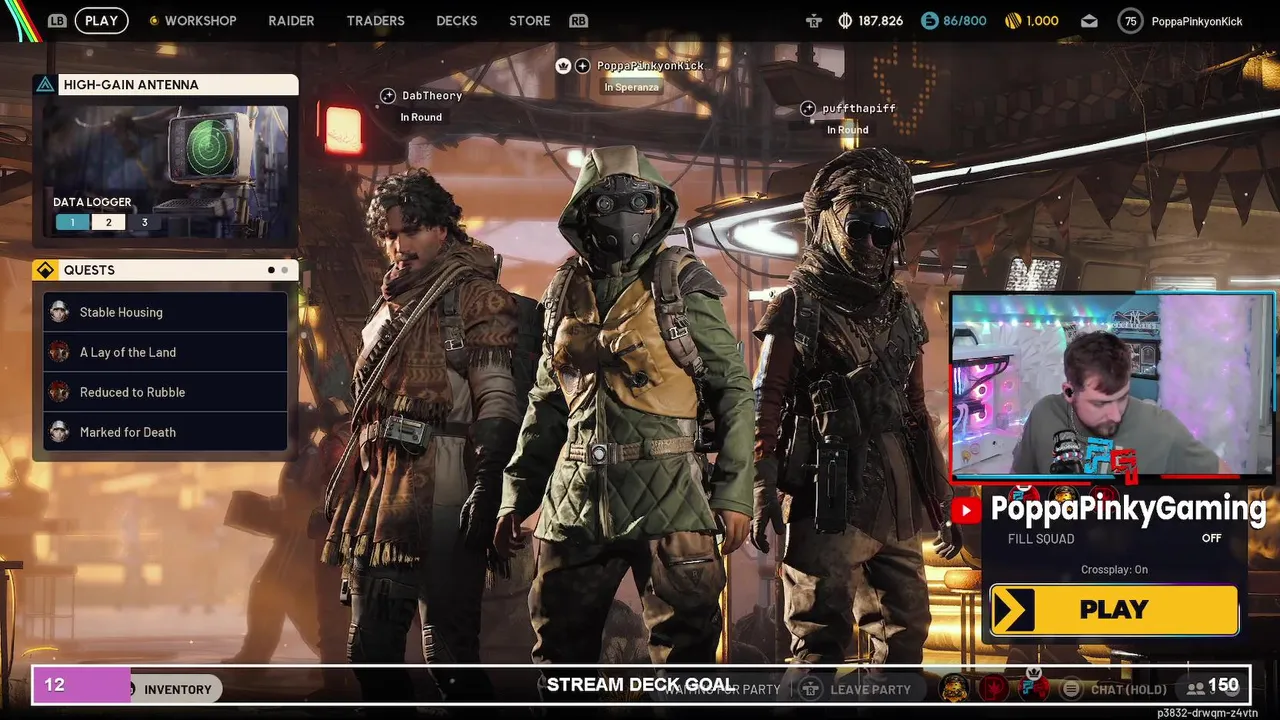Viewport: 1280px width, 720px height.
Task: Open the Play tab
Action: click(x=101, y=20)
